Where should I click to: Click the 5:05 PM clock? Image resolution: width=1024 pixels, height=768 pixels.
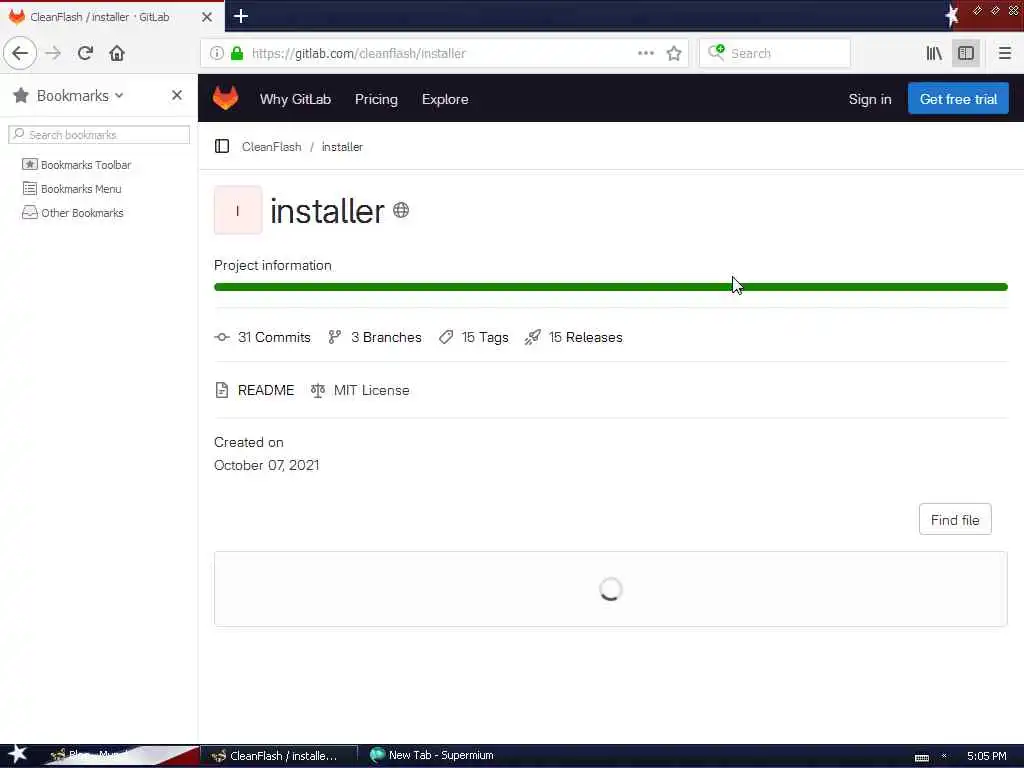tap(987, 756)
